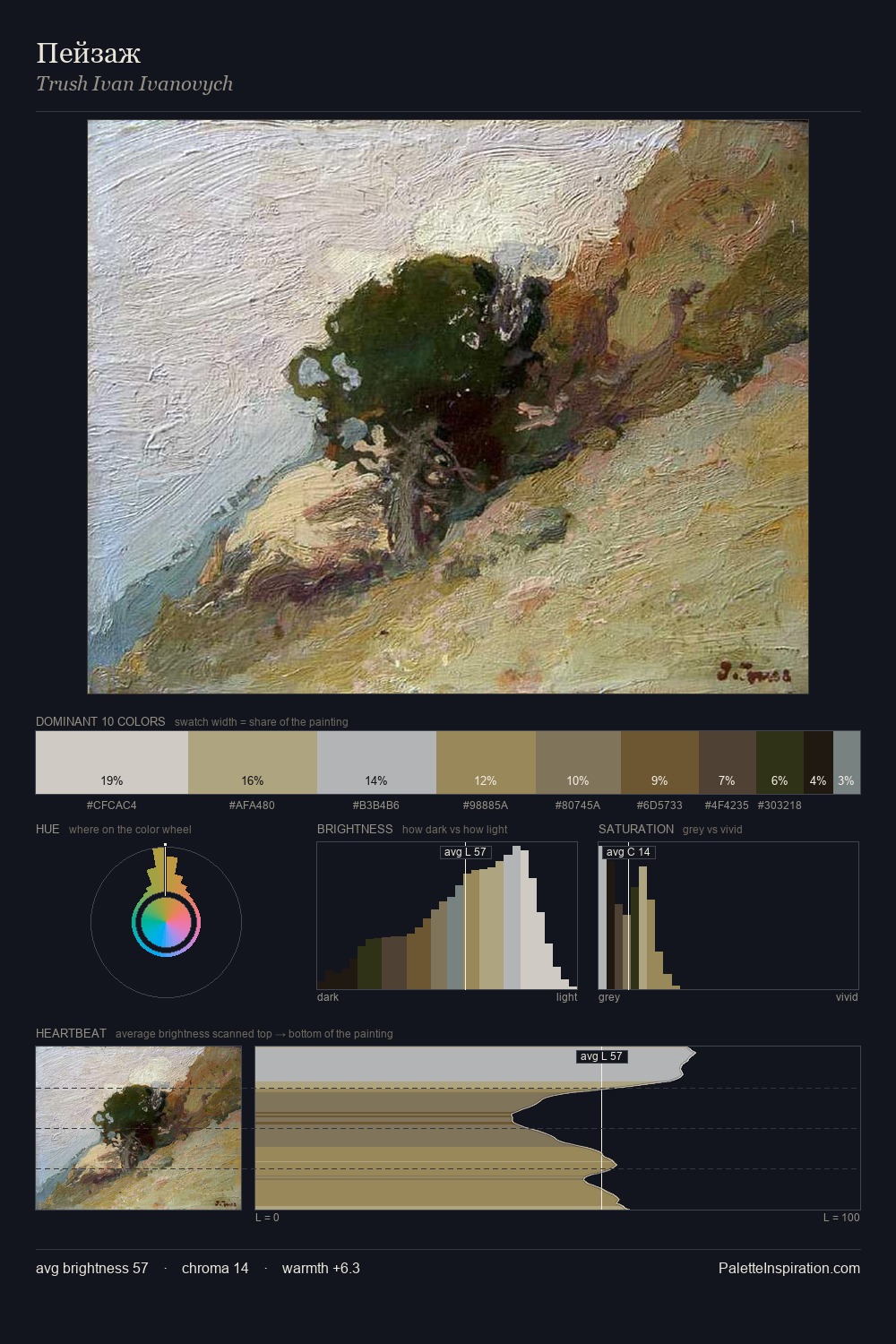The image size is (896, 1344).
Task: Select the 12% swatch #98885A
Action: [x=486, y=762]
